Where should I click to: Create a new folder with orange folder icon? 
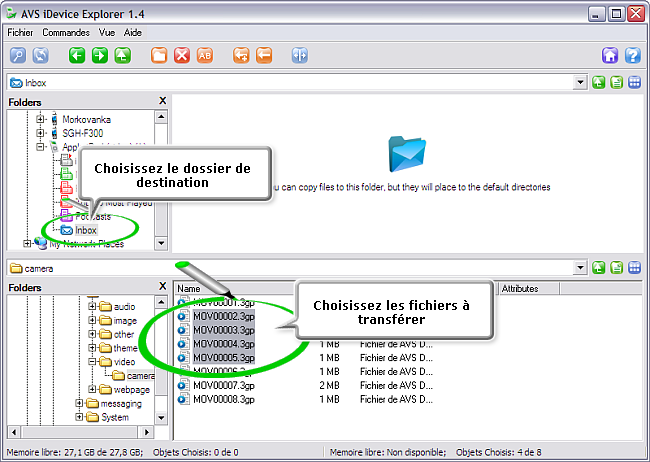click(x=159, y=55)
